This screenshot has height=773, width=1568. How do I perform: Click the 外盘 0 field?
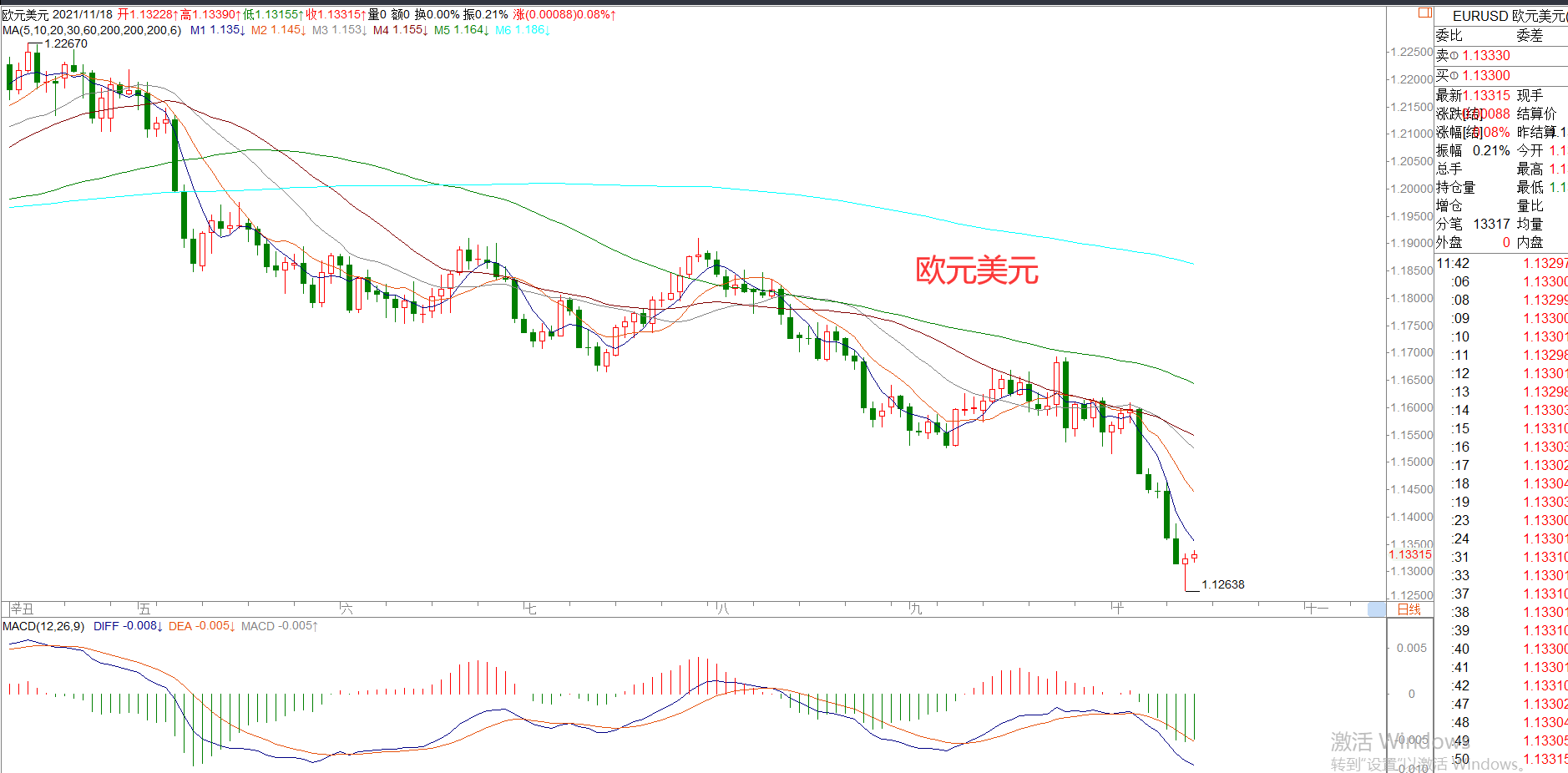(x=1473, y=243)
